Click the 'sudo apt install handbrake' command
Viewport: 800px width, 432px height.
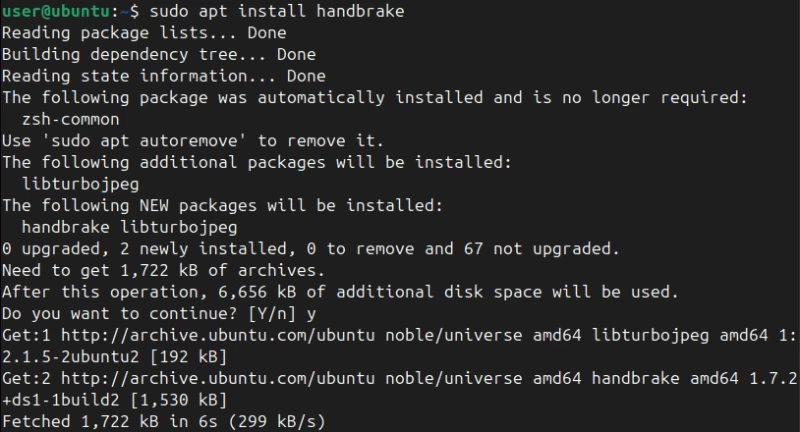(x=277, y=11)
